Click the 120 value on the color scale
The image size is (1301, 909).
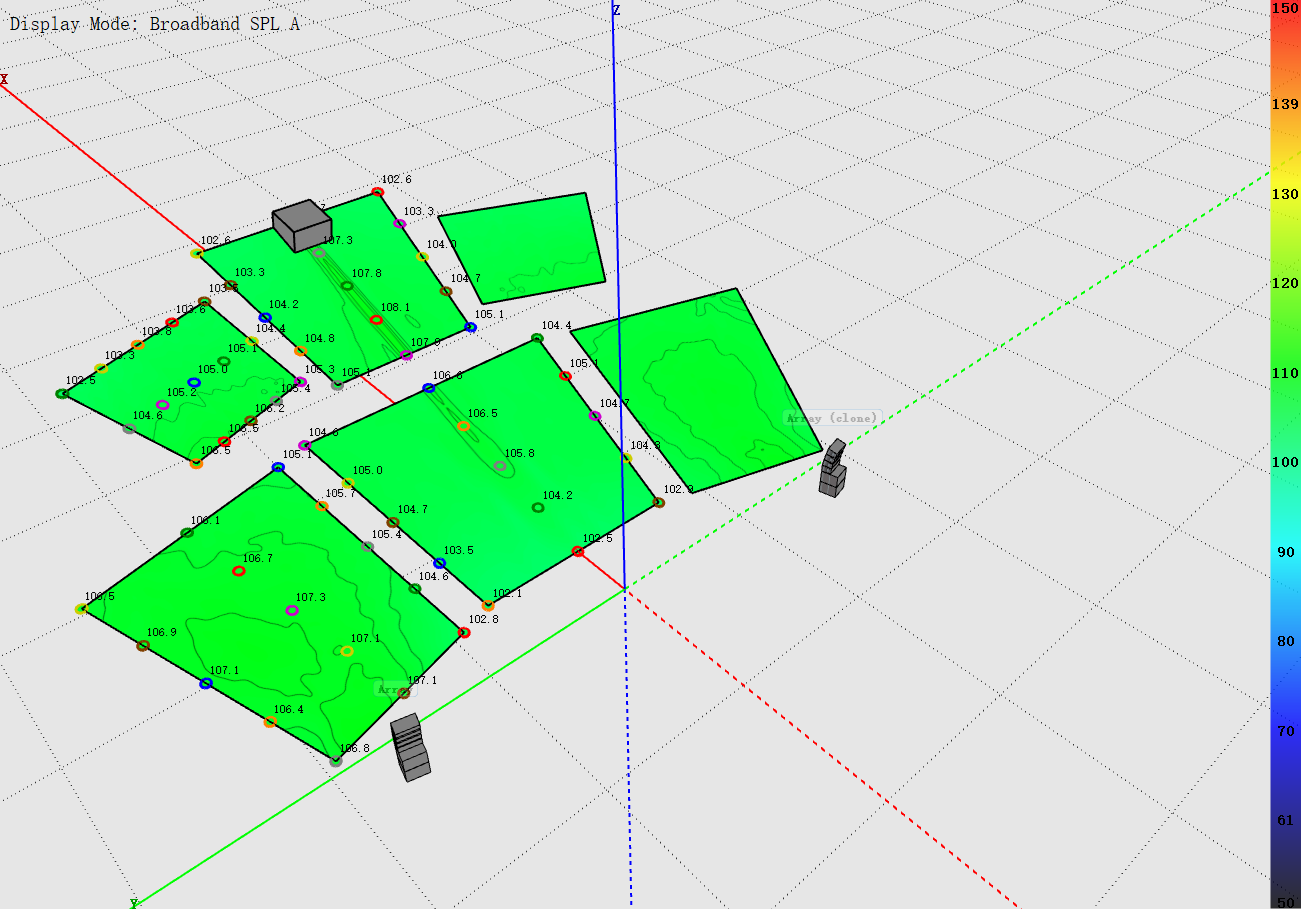(x=1285, y=283)
